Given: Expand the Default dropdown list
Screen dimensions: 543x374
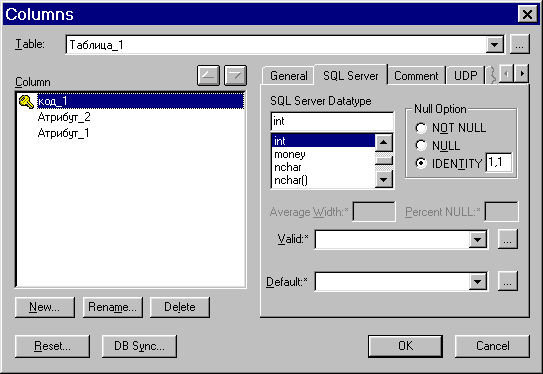Looking at the screenshot, I should (478, 281).
